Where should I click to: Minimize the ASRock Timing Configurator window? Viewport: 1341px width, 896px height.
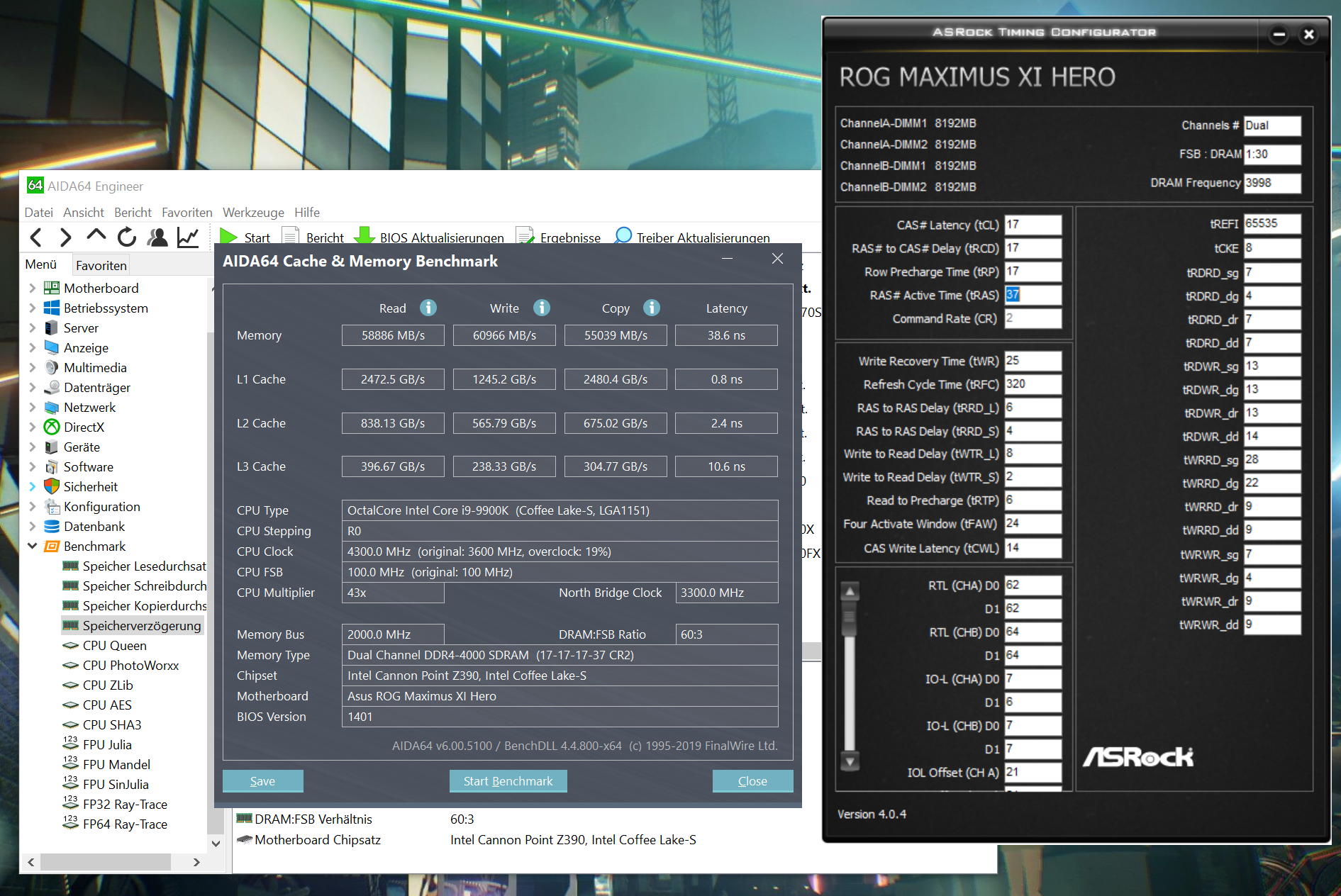point(1279,34)
